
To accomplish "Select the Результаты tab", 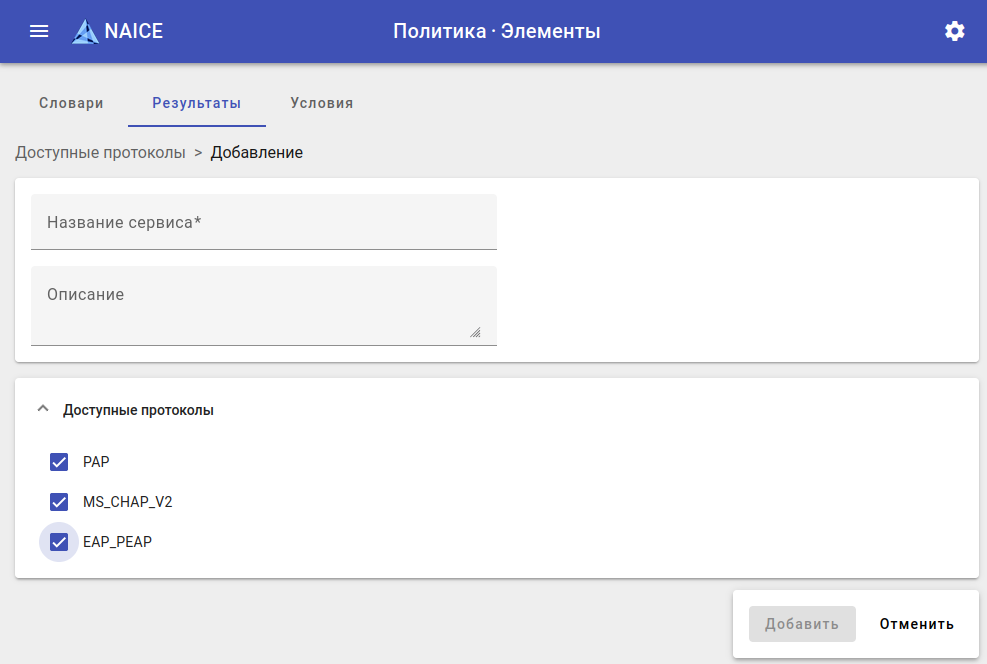I will pyautogui.click(x=196, y=103).
